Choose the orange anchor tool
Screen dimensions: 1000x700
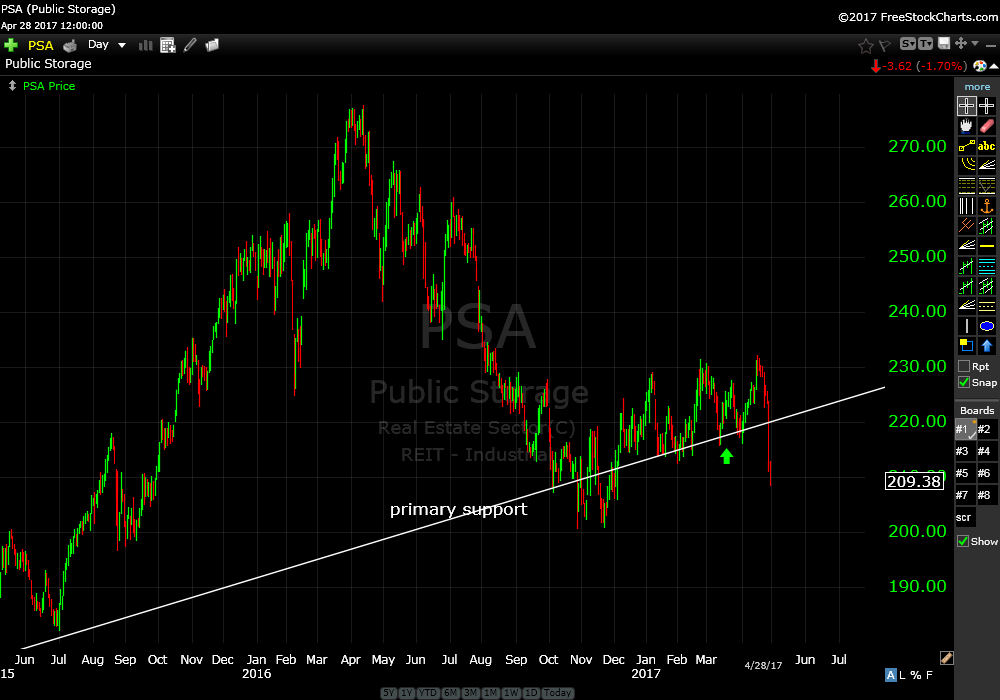(x=987, y=206)
